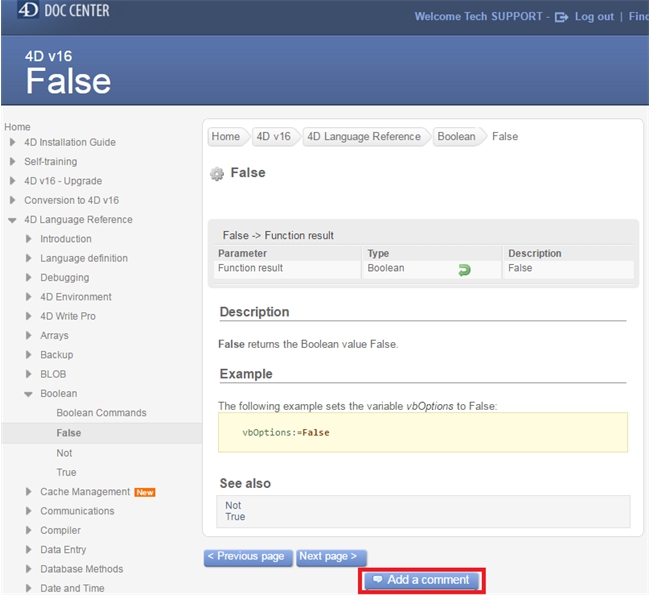The height and width of the screenshot is (595, 650).
Task: Click the New badge next to Cache Management
Action: pyautogui.click(x=145, y=492)
